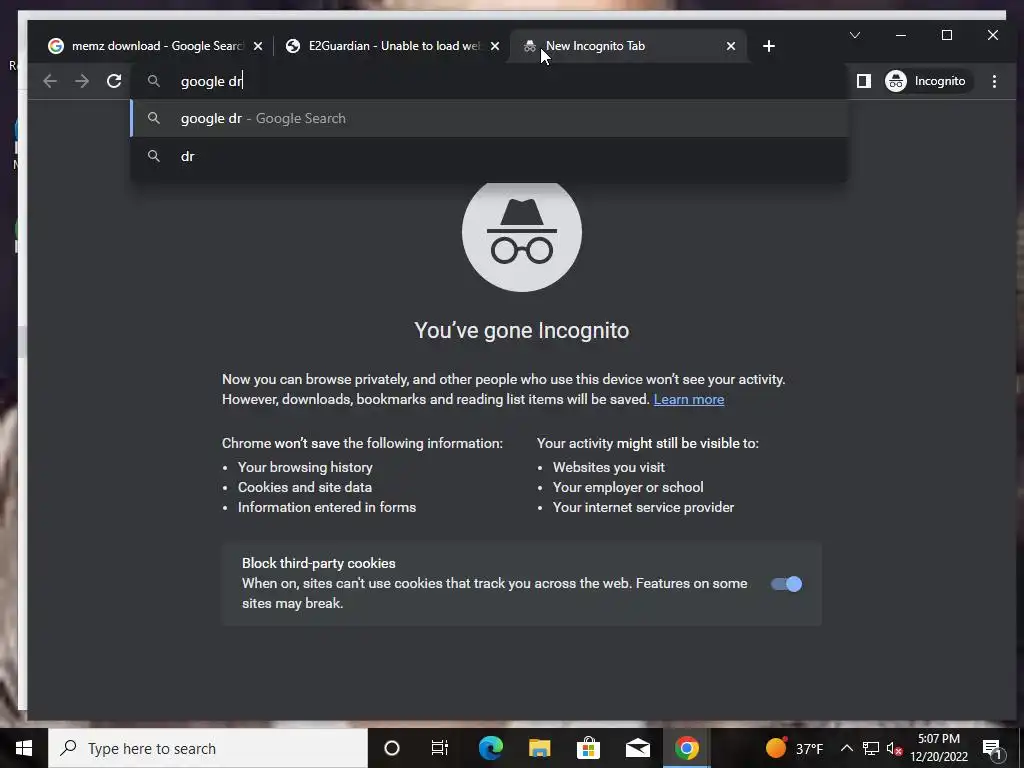Minimize the Chrome window
The image size is (1024, 768).
point(901,35)
